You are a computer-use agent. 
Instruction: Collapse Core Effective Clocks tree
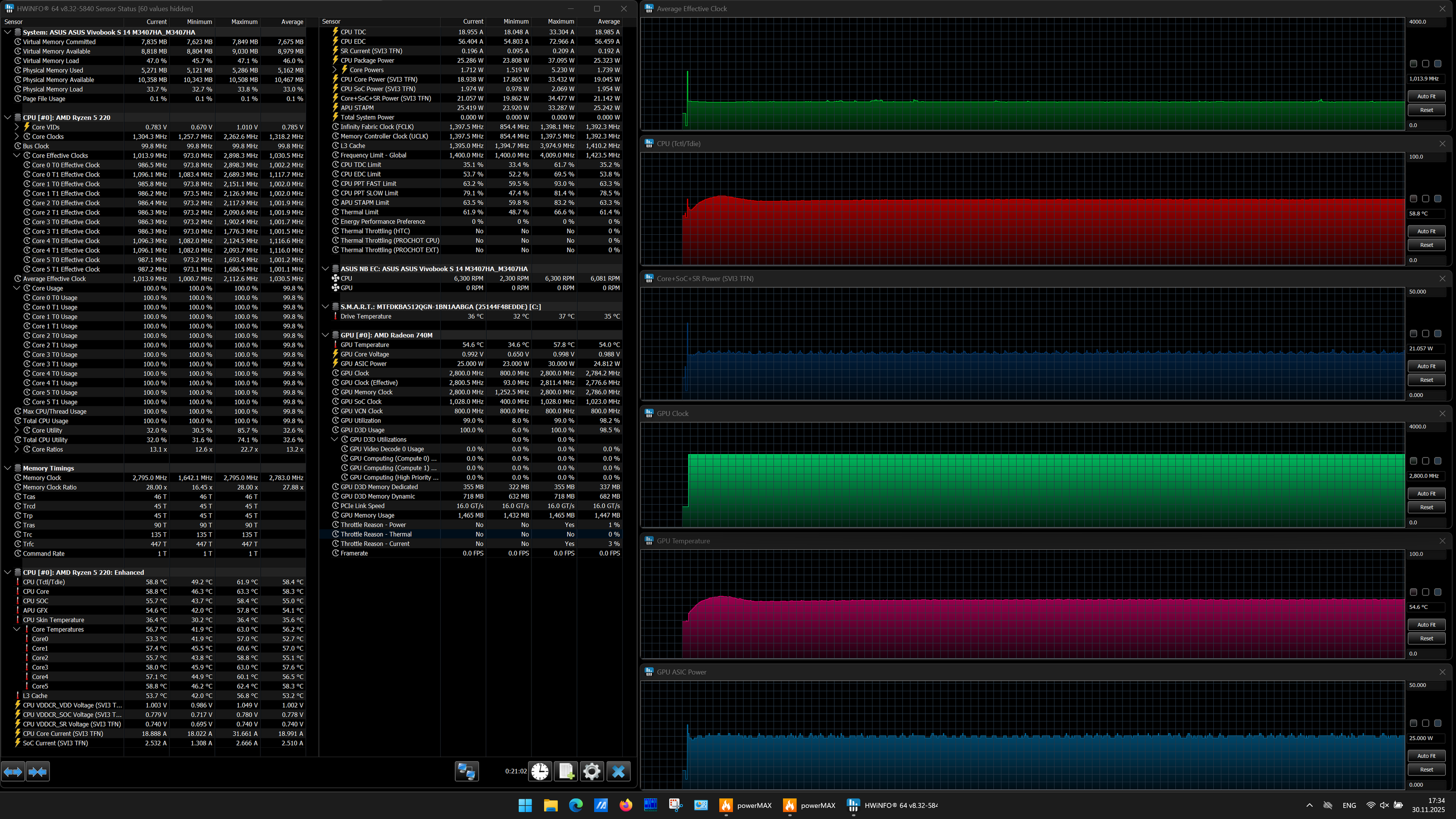coord(17,155)
